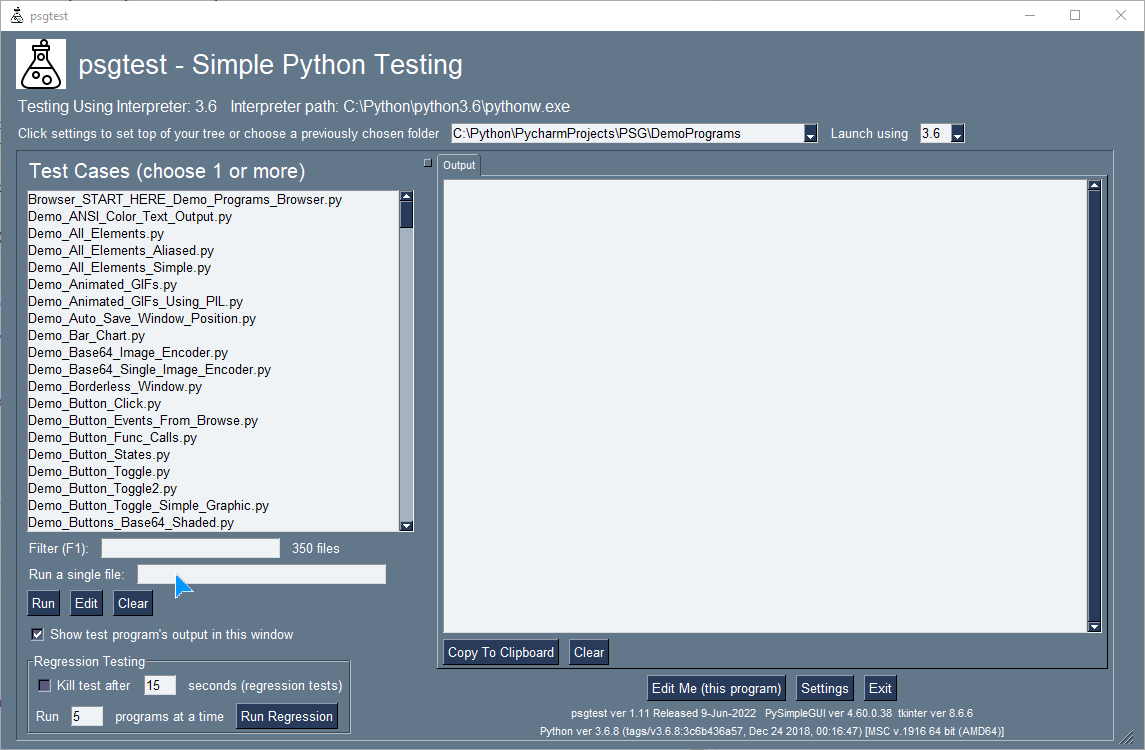
Task: Expand the Launch using version dropdown
Action: [958, 134]
